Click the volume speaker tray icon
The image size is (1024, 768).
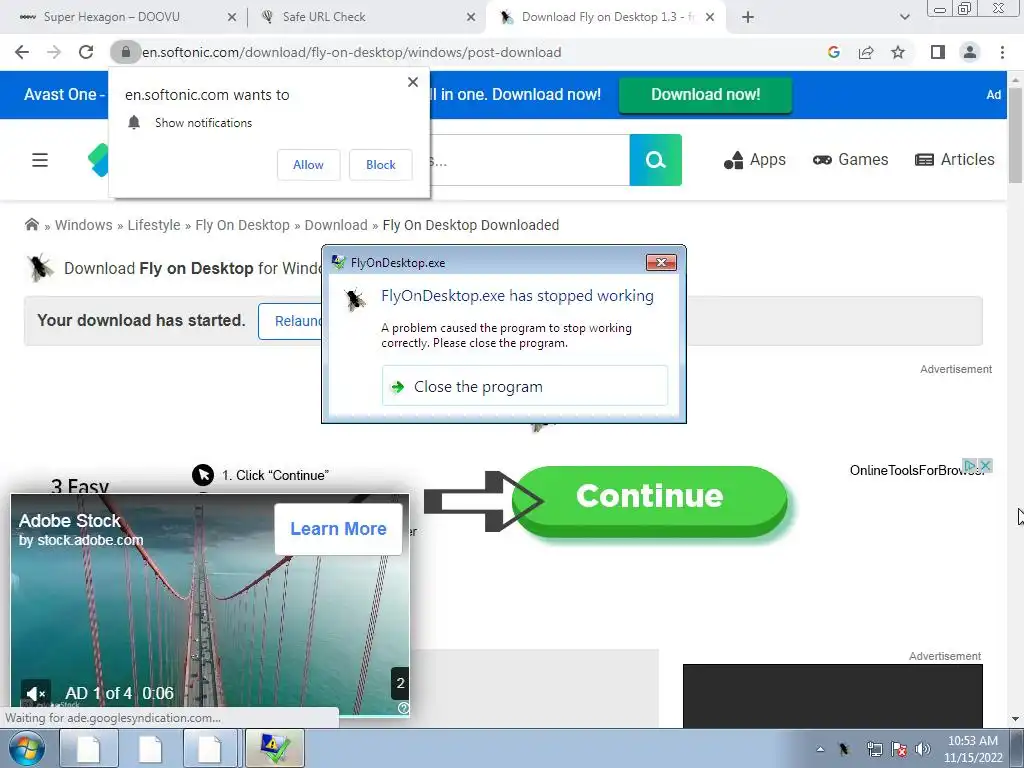coord(923,749)
